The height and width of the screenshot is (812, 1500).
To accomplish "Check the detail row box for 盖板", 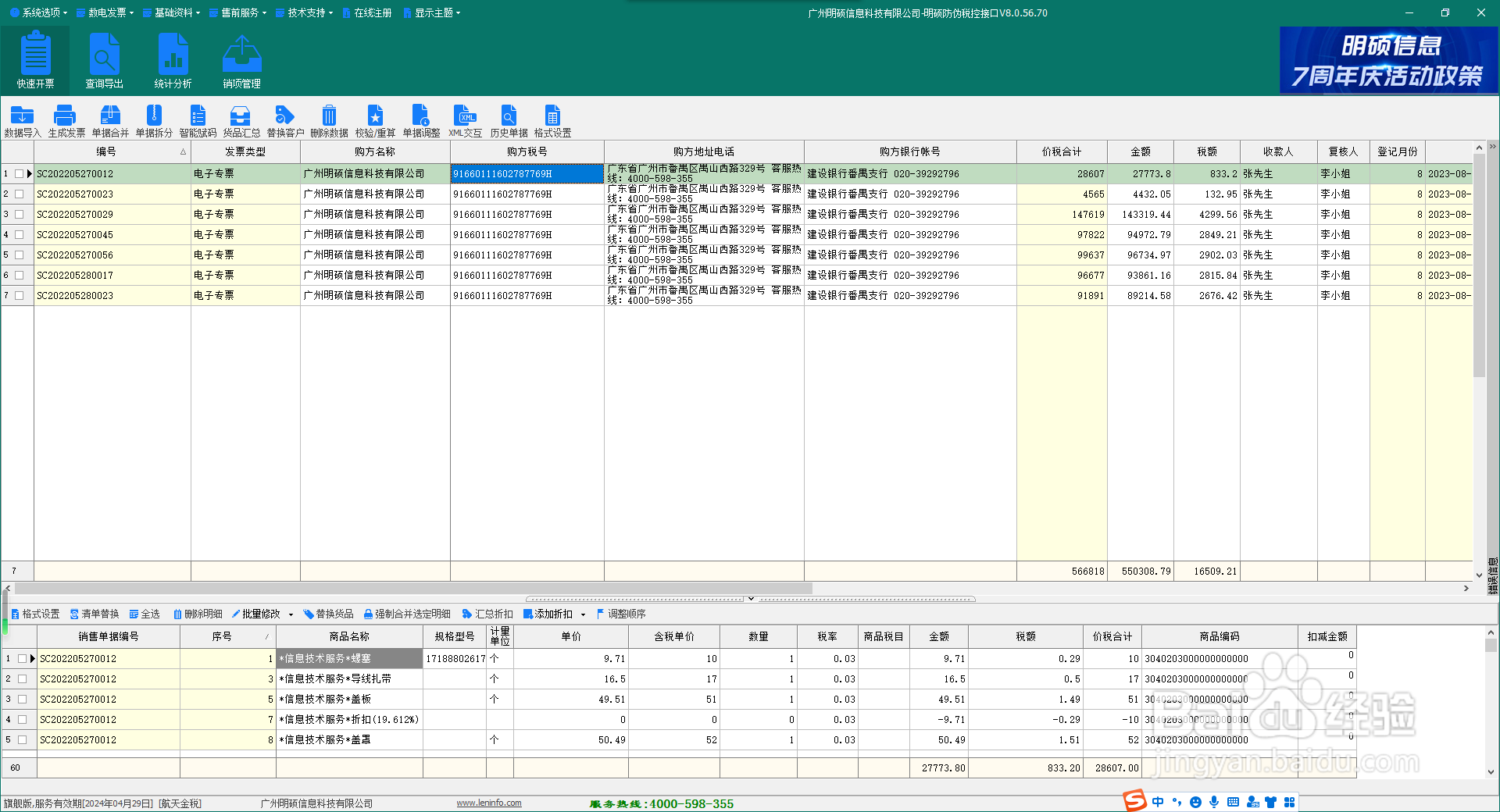I will tap(23, 700).
